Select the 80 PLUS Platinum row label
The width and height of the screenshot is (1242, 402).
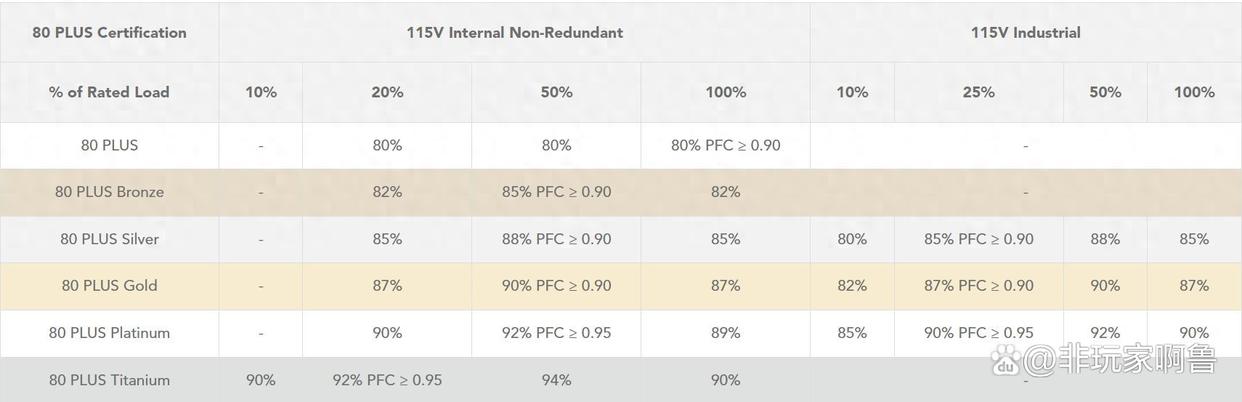pos(109,332)
